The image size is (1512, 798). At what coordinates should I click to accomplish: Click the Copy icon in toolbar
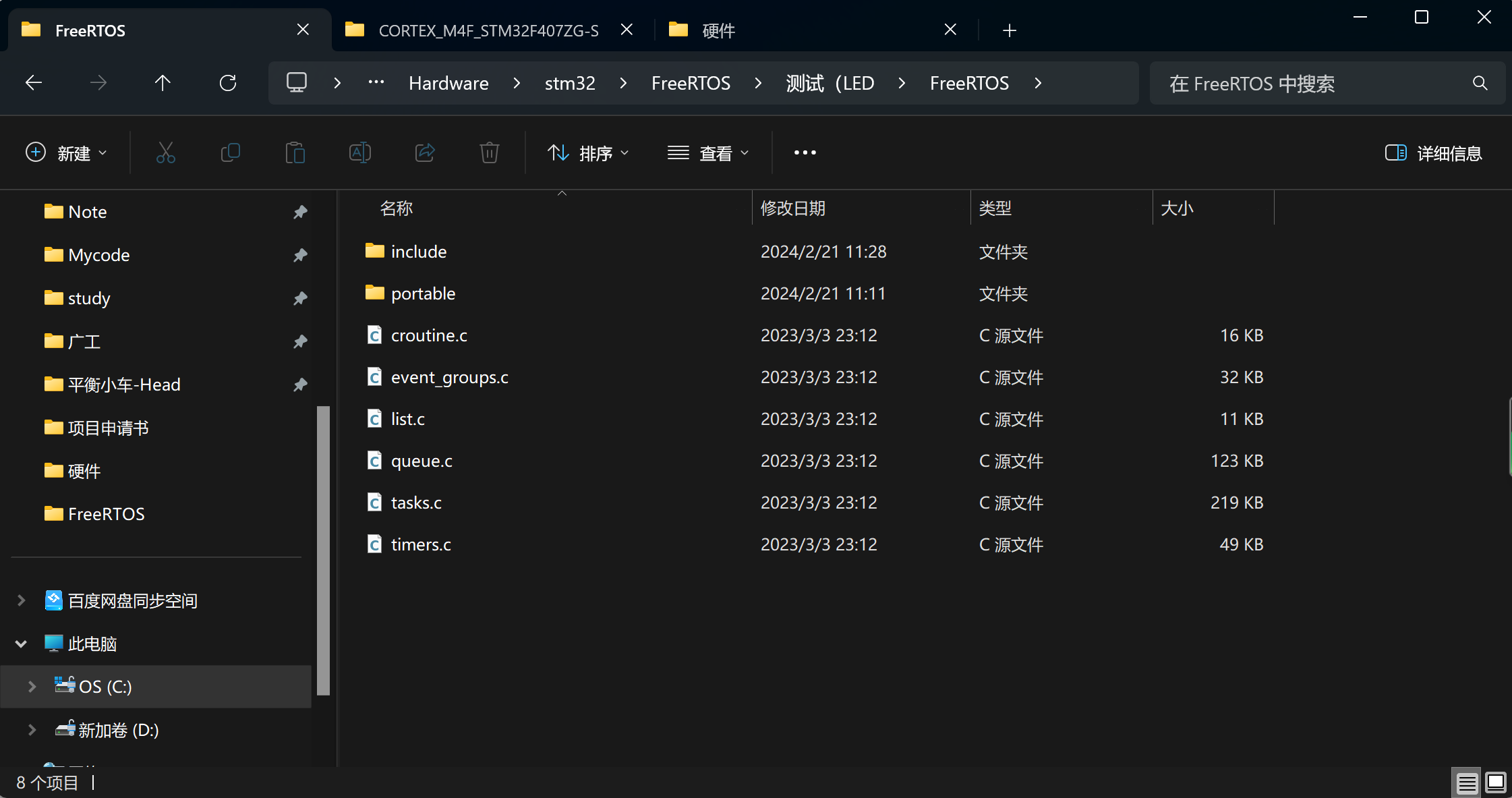(230, 153)
